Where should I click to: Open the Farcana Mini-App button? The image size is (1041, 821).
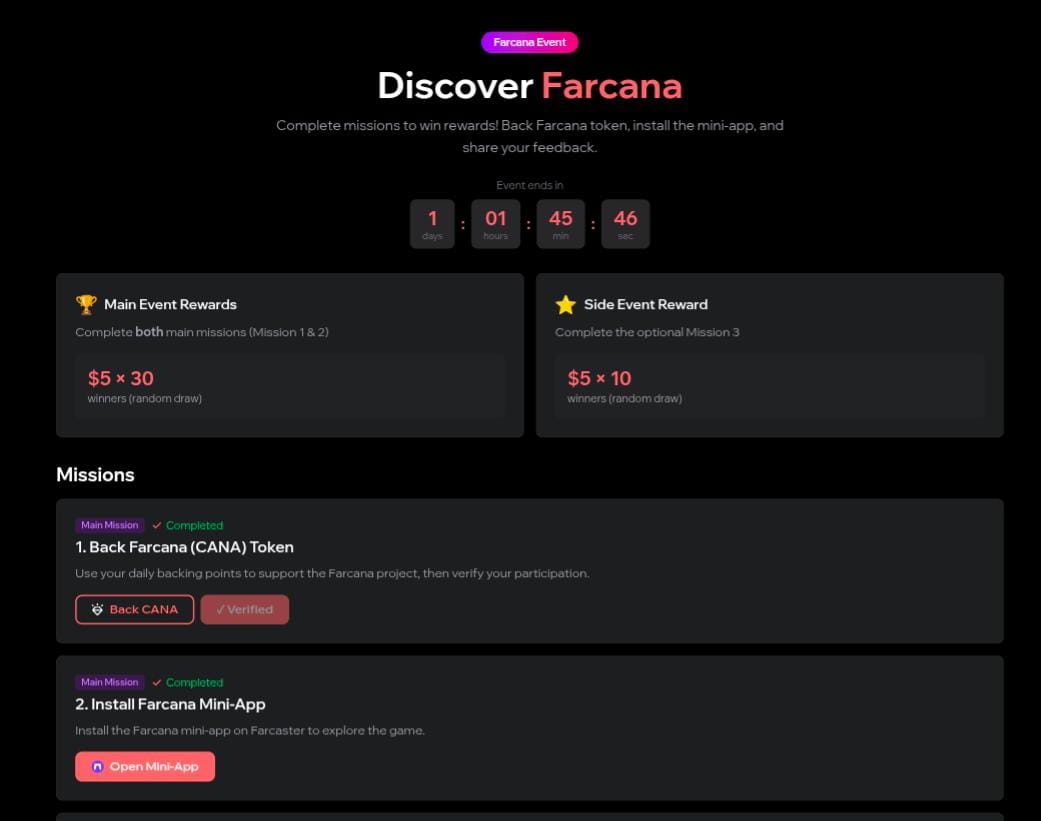[x=145, y=767]
